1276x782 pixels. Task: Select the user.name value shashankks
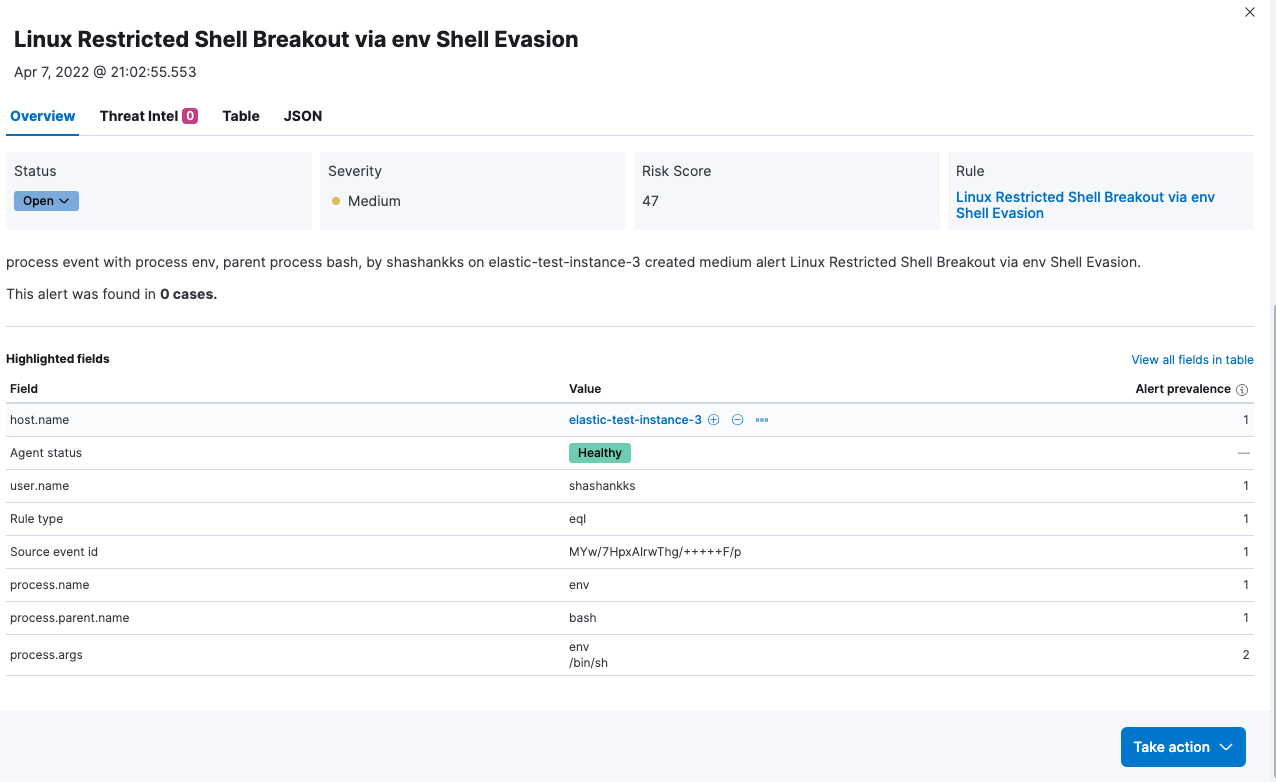point(602,486)
